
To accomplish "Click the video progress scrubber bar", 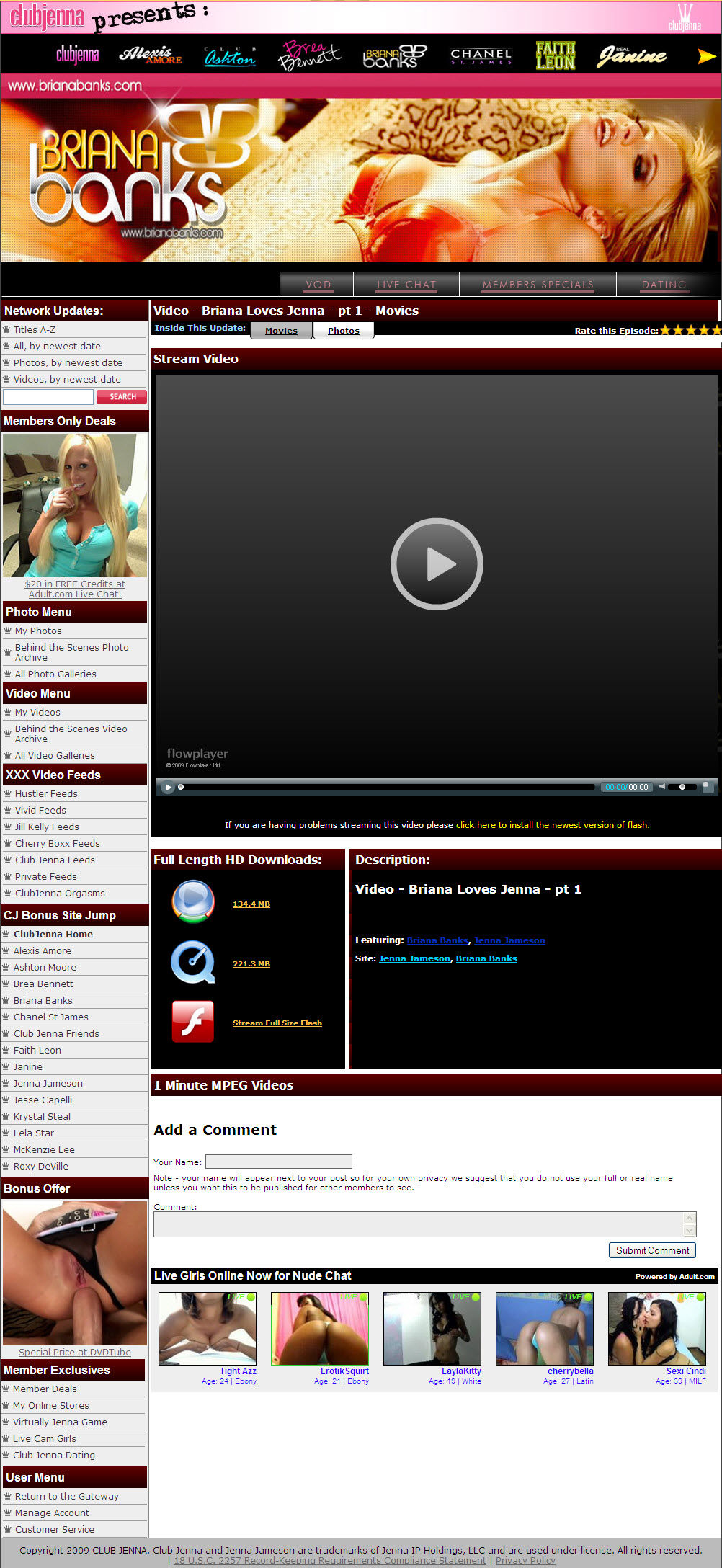I will pyautogui.click(x=387, y=787).
